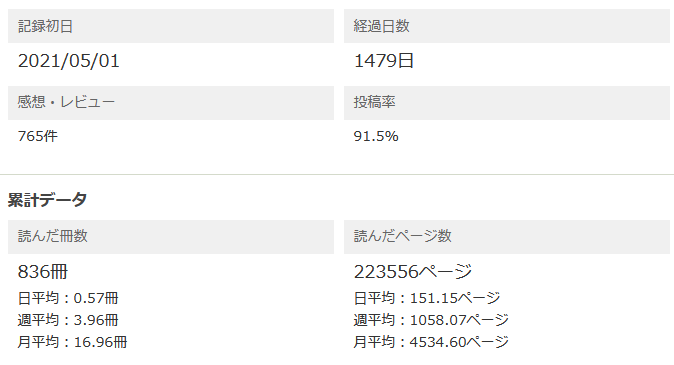Select the 1479日 elapsed days value
674x365 pixels.
pos(383,61)
